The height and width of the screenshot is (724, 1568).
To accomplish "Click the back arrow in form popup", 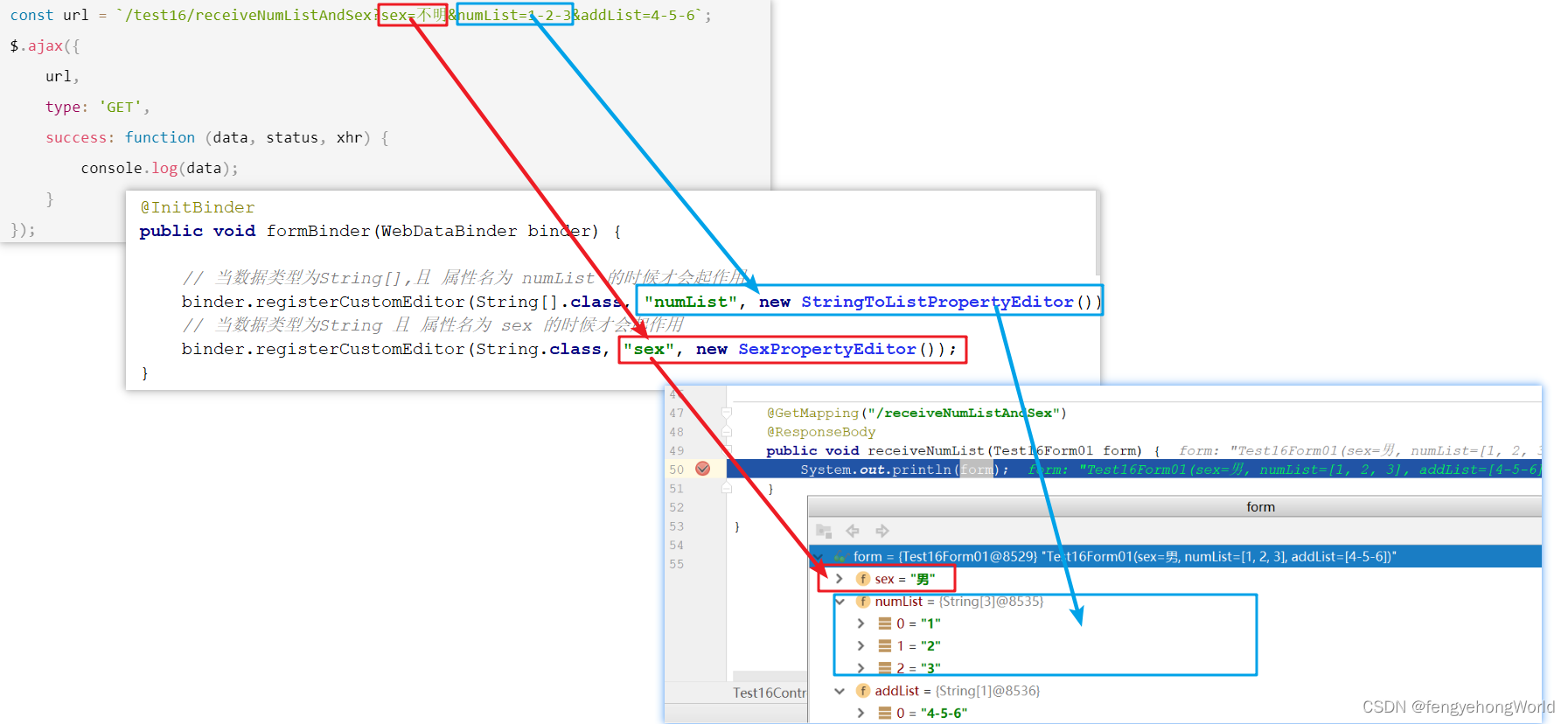I will [853, 531].
